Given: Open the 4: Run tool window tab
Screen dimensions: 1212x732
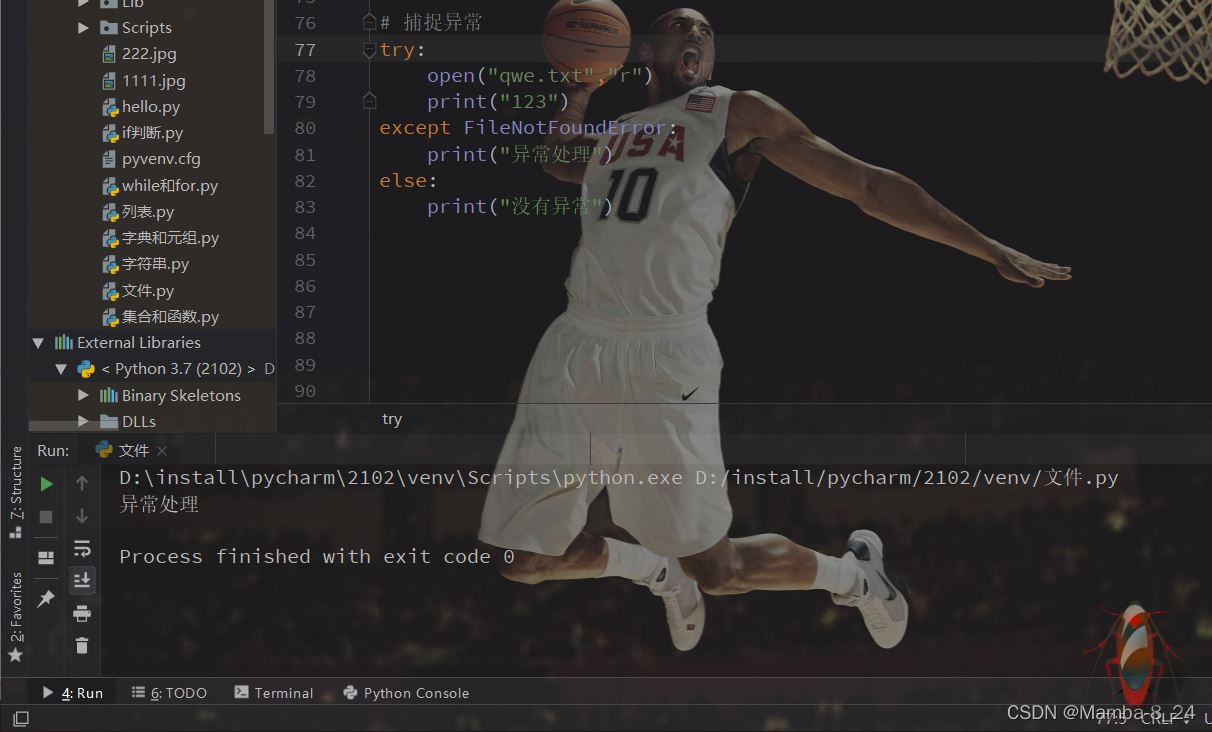Looking at the screenshot, I should [73, 693].
